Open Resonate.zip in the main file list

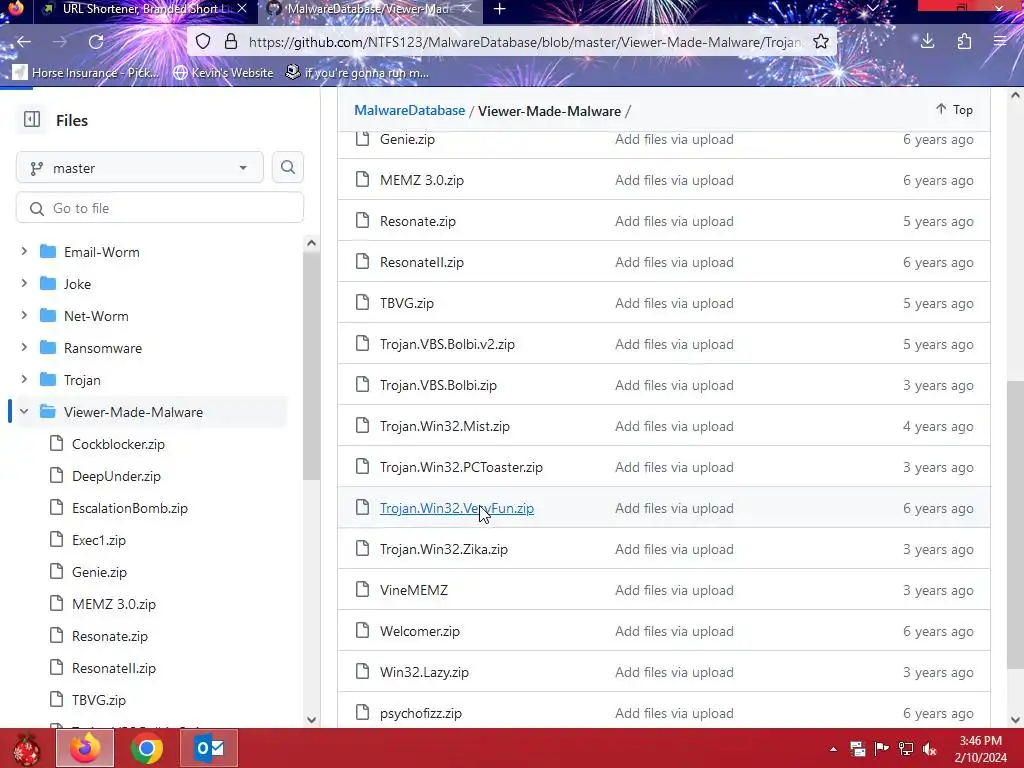coord(417,221)
